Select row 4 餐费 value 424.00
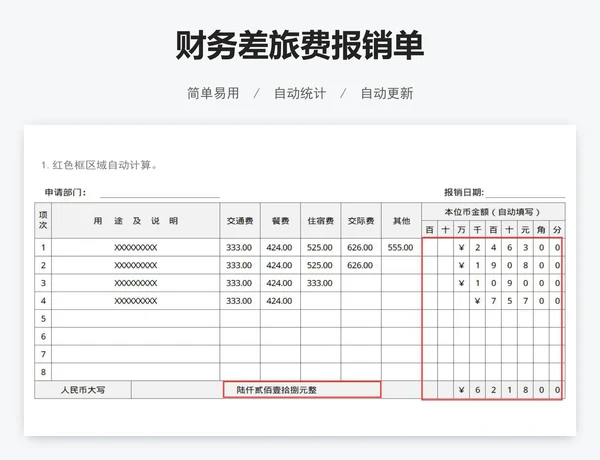This screenshot has width=600, height=460. [280, 301]
